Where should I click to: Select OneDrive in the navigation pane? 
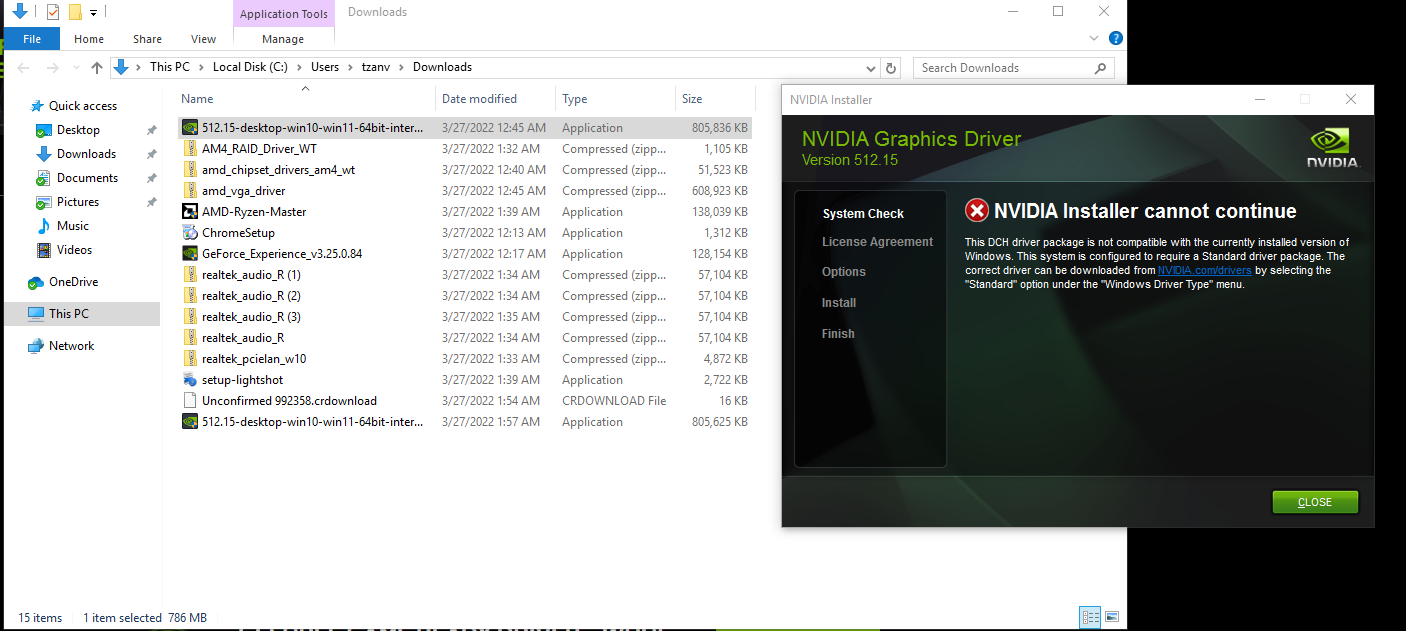[73, 282]
